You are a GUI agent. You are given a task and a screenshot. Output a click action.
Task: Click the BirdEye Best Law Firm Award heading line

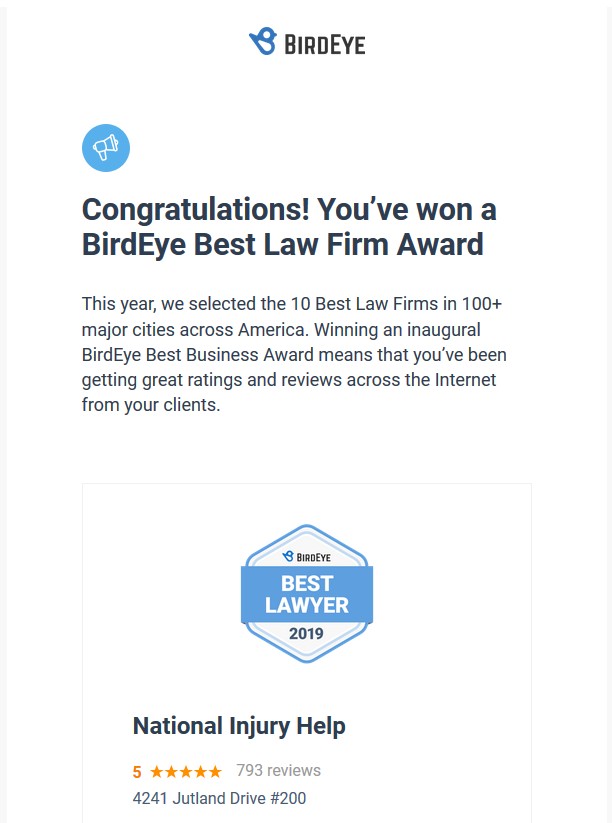click(282, 245)
